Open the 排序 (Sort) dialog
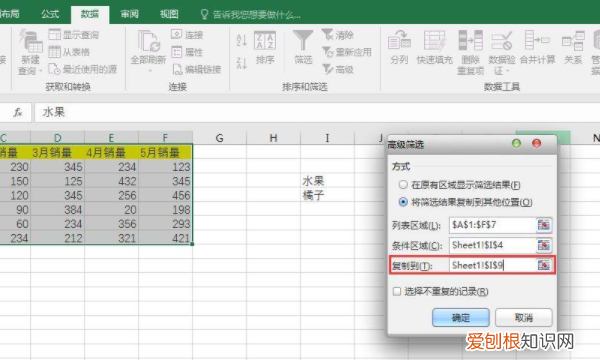This screenshot has width=600, height=360. tap(265, 48)
